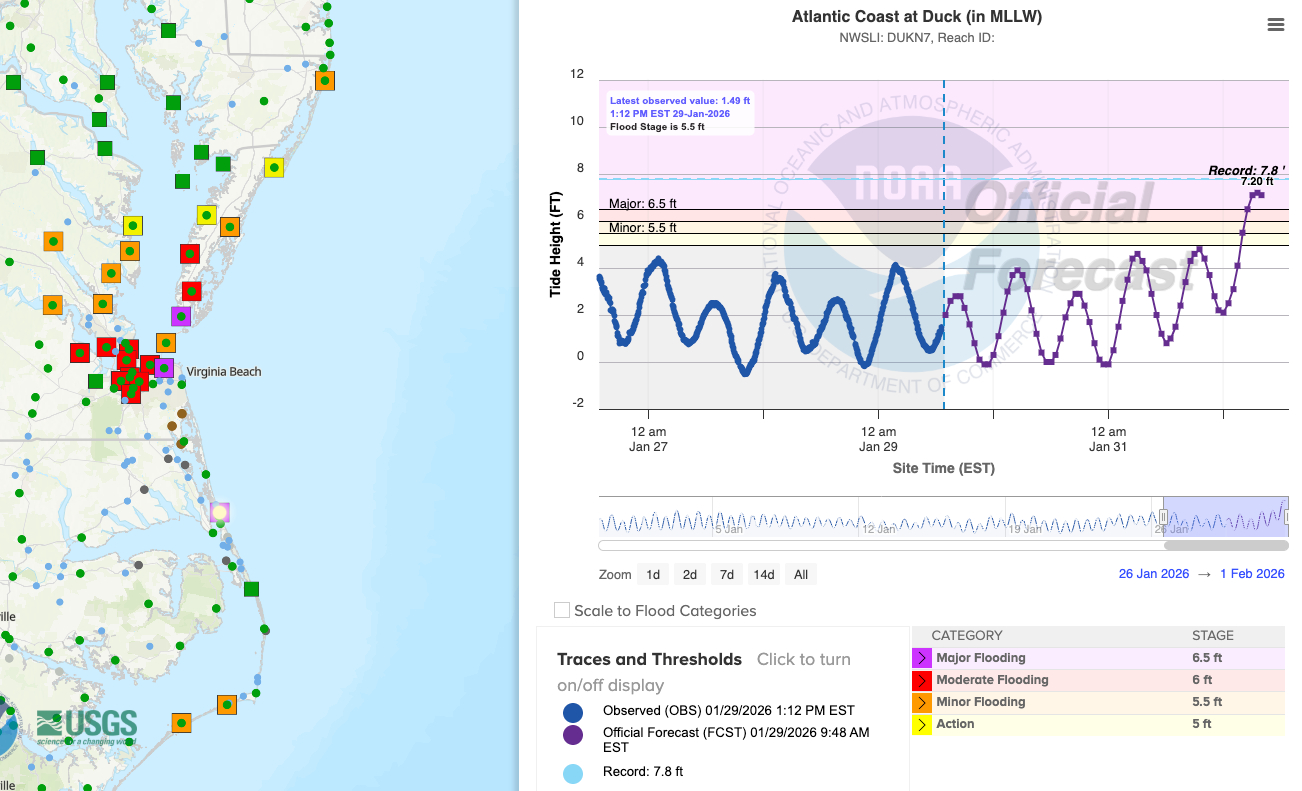Click the Action yellow arrow icon

[921, 724]
